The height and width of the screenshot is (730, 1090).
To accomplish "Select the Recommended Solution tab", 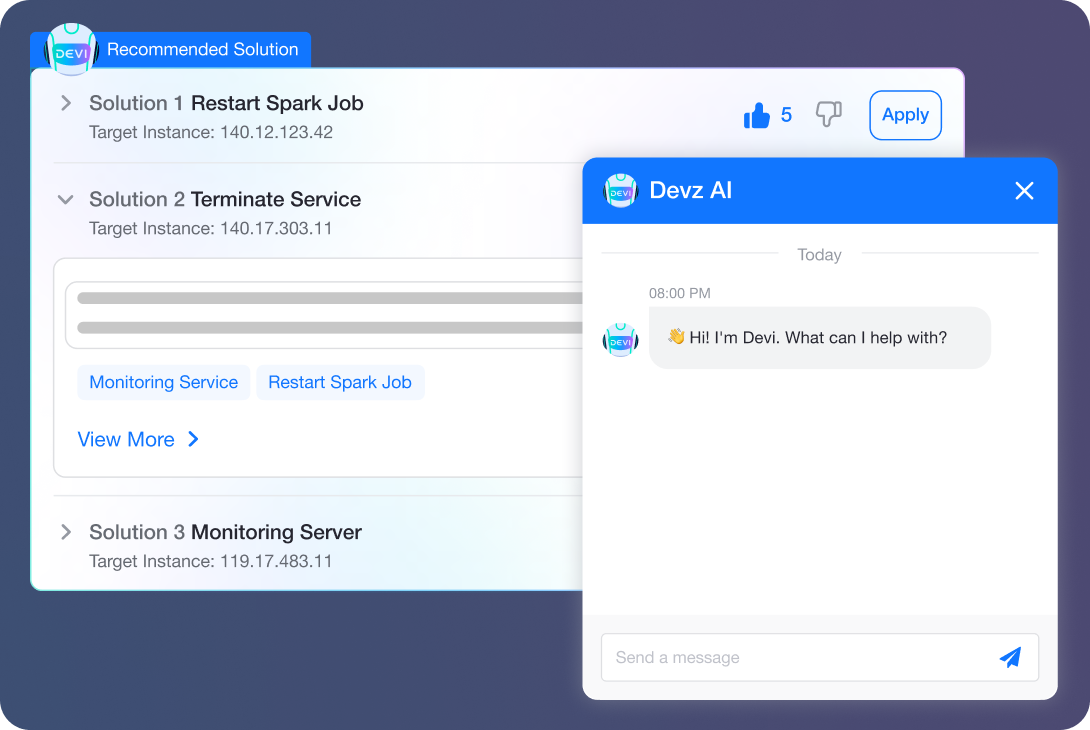I will (x=202, y=49).
